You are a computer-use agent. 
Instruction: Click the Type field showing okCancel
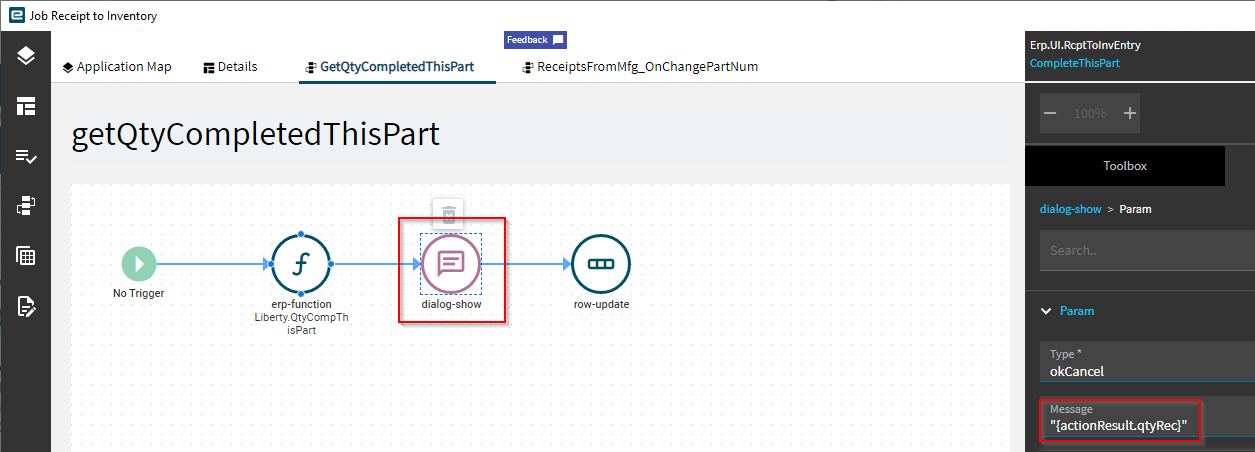(x=1147, y=363)
